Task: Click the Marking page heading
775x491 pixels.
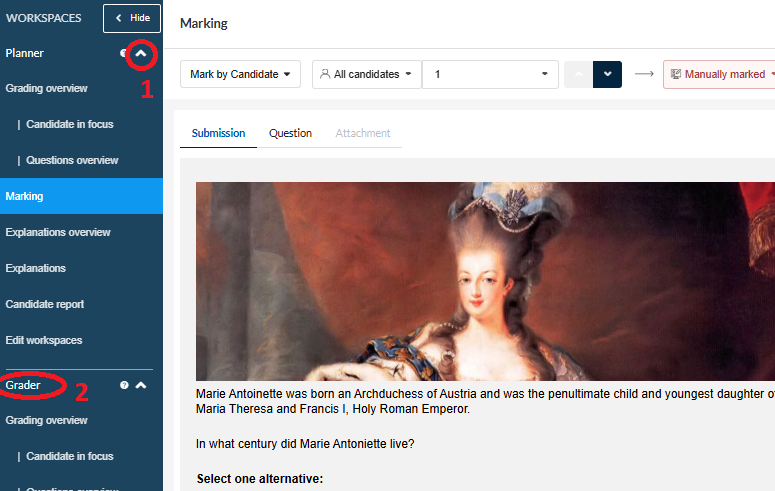Action: (204, 23)
